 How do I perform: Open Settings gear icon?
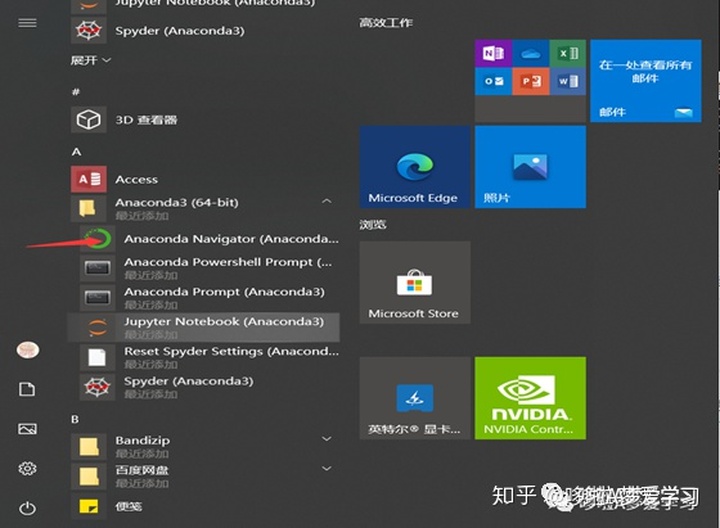point(27,469)
